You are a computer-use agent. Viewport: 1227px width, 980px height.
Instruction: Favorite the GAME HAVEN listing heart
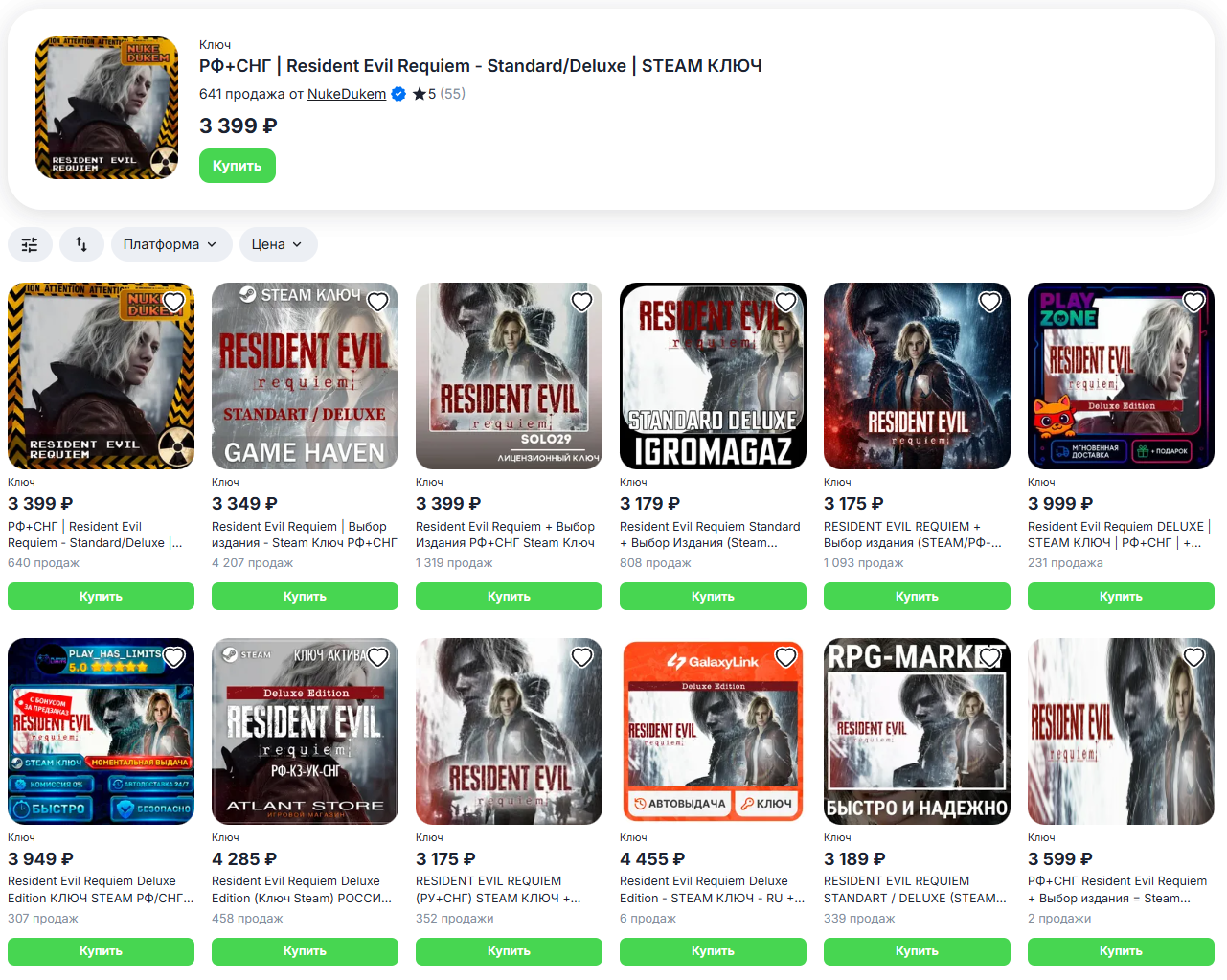click(377, 302)
